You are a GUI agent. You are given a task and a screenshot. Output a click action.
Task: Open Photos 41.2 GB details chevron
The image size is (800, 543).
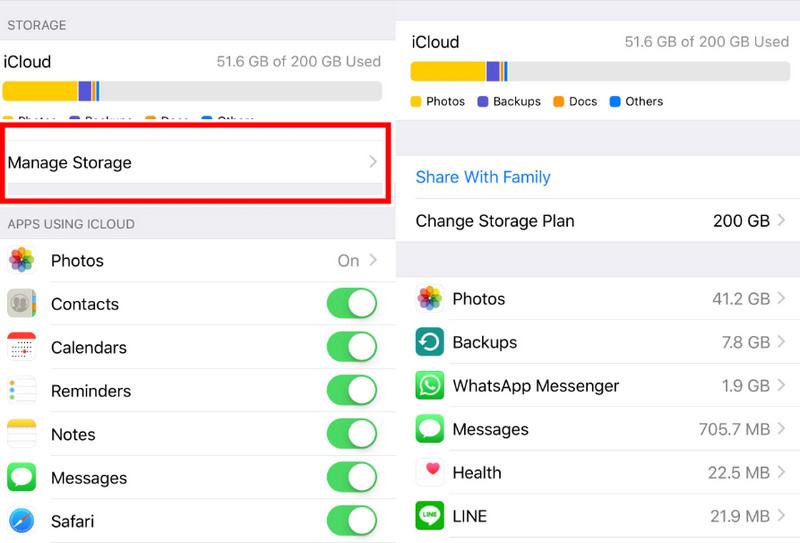tap(781, 298)
